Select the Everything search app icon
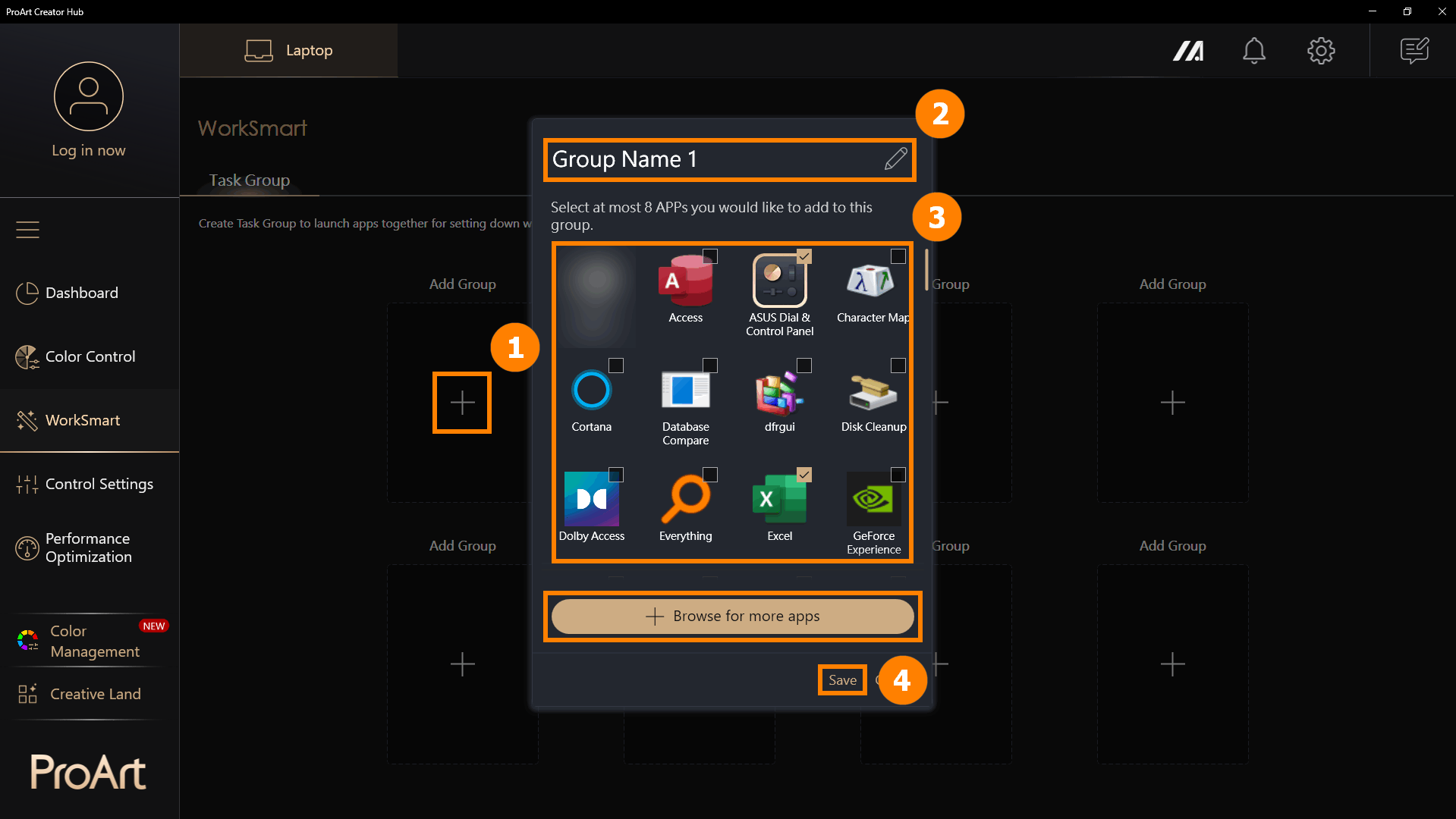 (685, 499)
